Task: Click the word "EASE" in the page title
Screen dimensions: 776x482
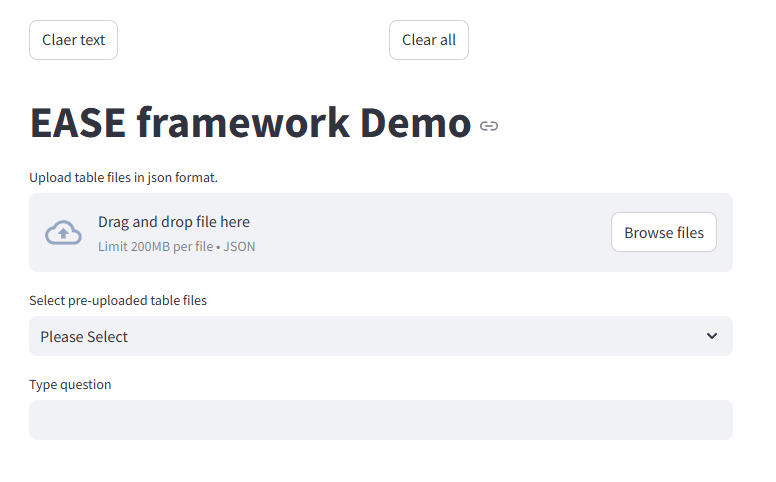Action: click(x=78, y=123)
